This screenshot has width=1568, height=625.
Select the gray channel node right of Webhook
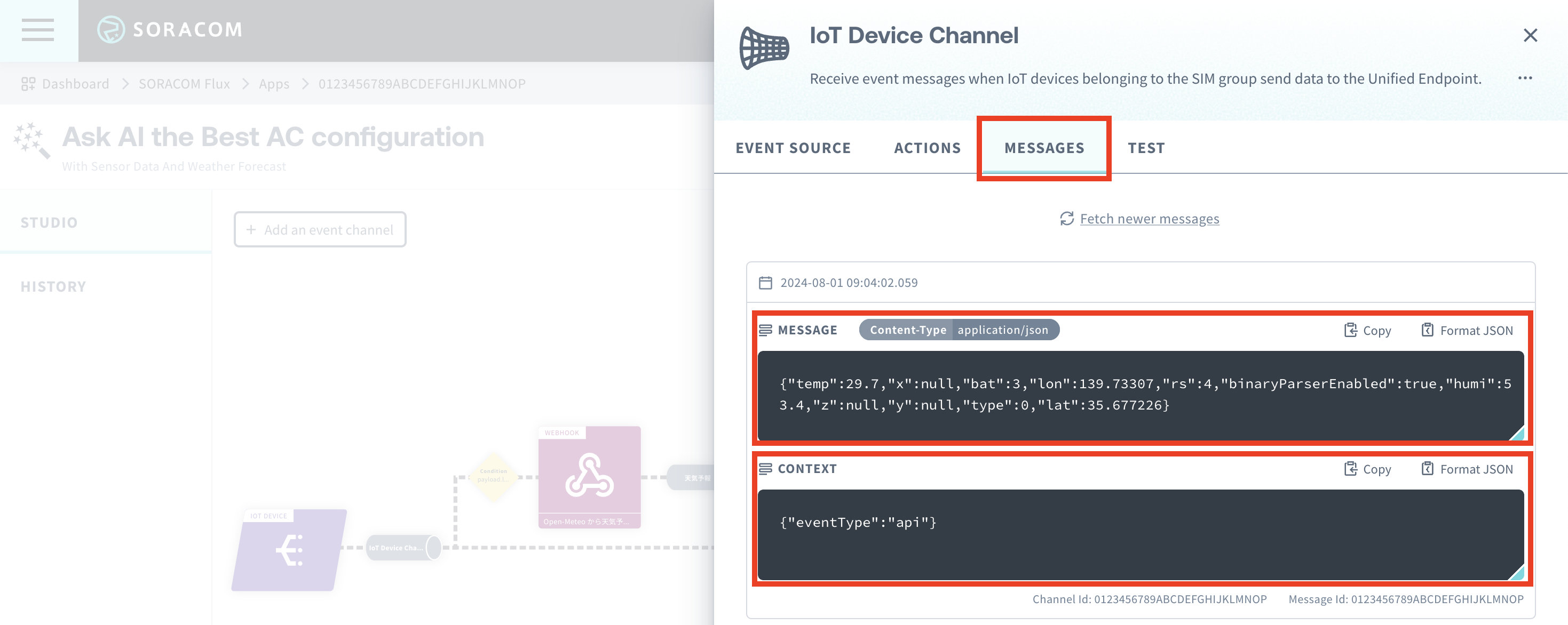coord(691,478)
